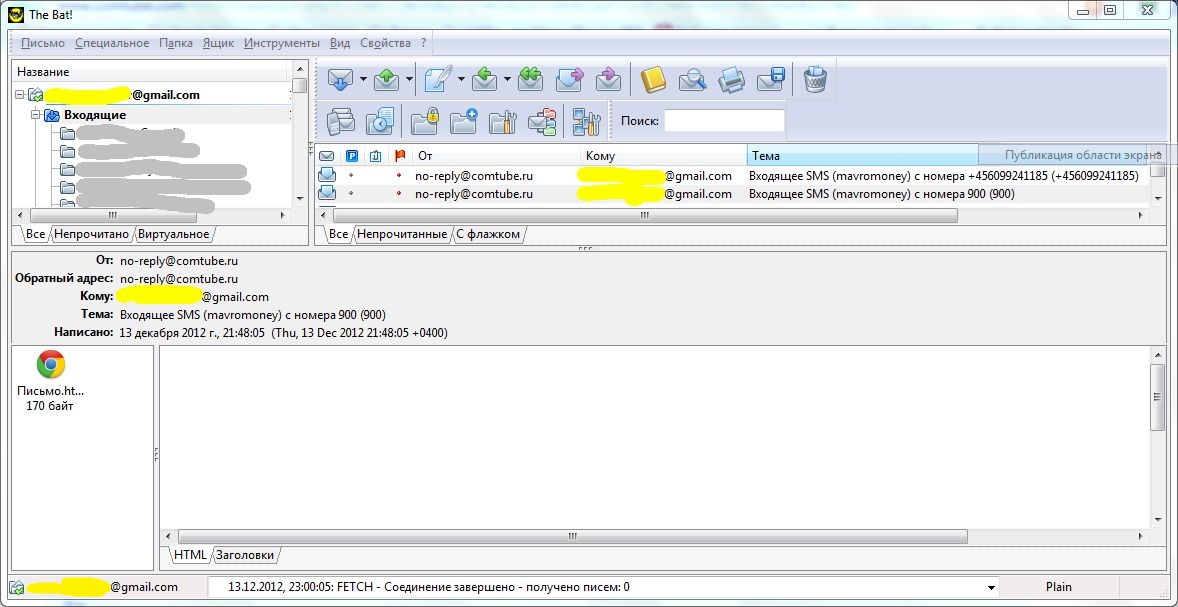Focus the Поиск search field

724,120
